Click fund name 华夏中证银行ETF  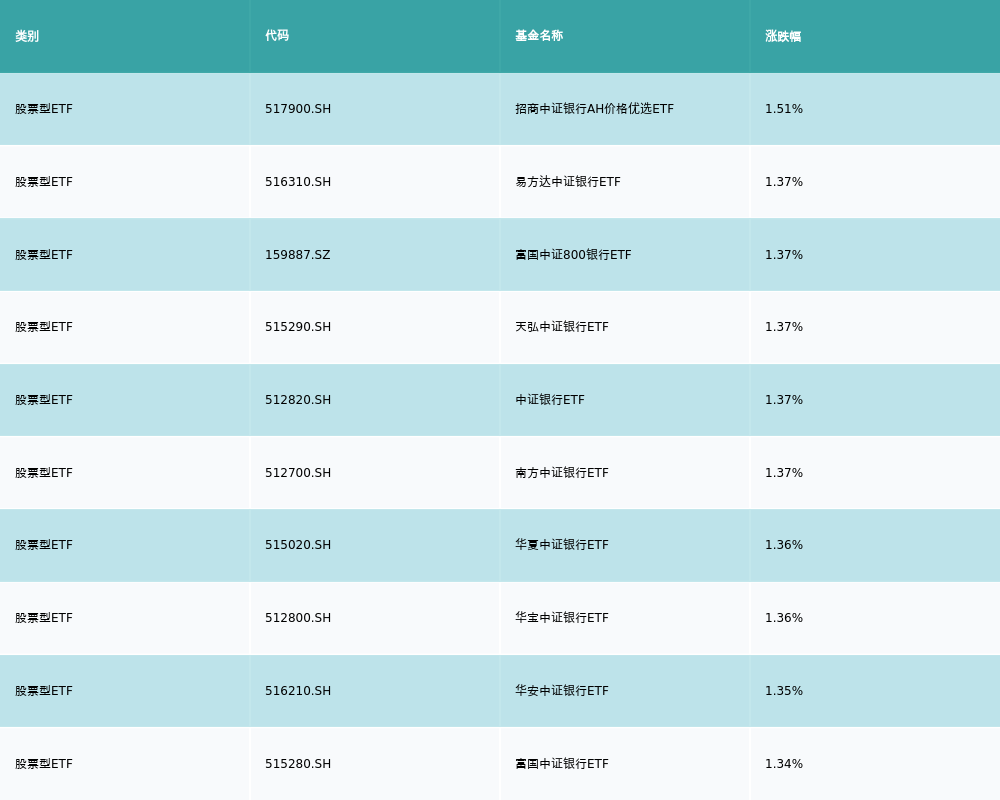point(562,545)
